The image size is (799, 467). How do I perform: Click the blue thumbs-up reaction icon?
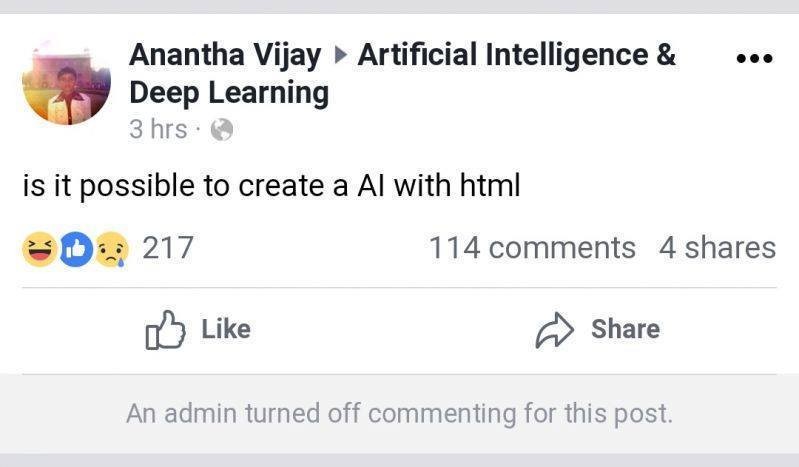[x=76, y=250]
